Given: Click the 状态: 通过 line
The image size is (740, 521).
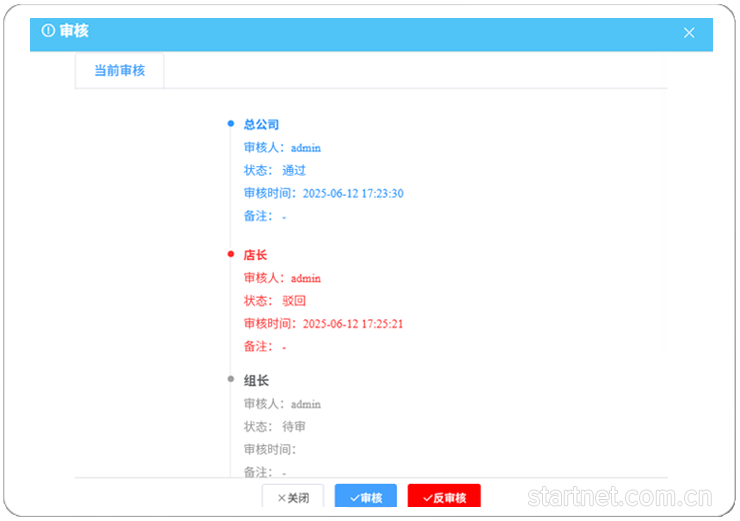Looking at the screenshot, I should click(x=275, y=170).
